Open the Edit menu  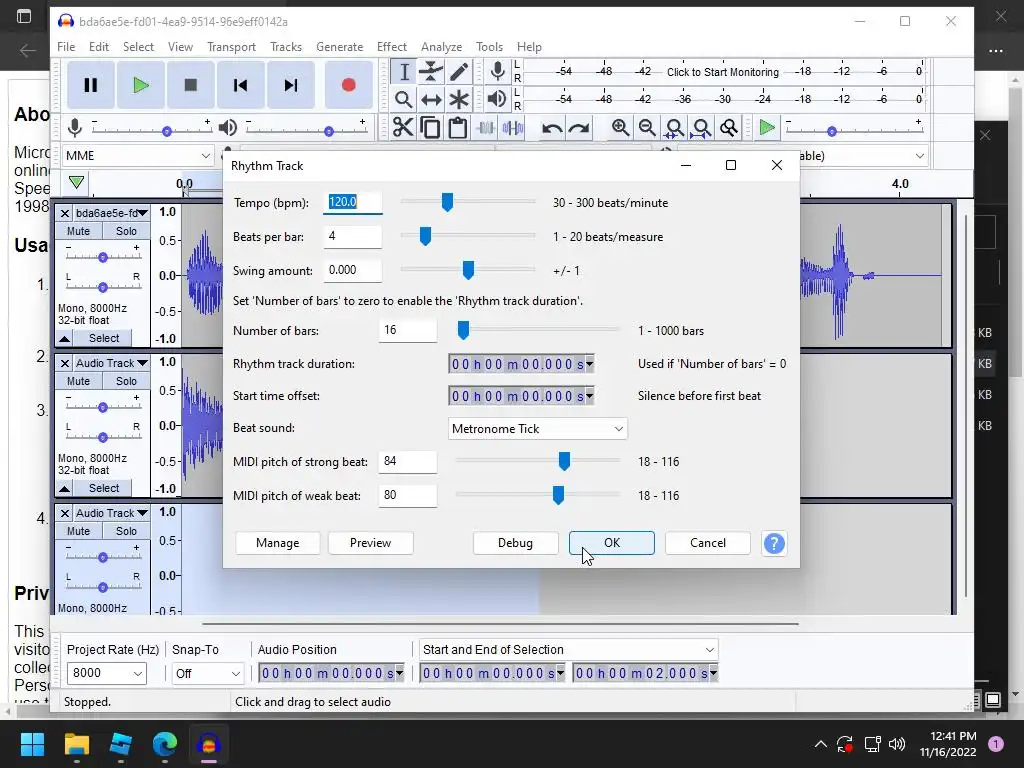tap(99, 47)
